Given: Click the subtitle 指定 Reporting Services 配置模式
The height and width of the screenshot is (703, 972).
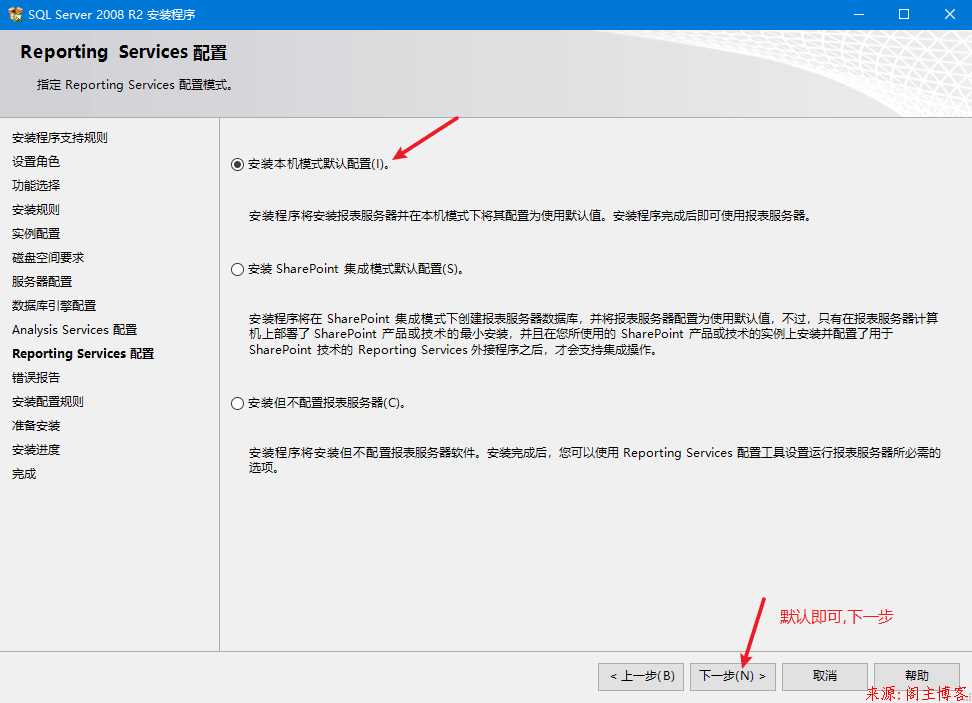Looking at the screenshot, I should (135, 85).
